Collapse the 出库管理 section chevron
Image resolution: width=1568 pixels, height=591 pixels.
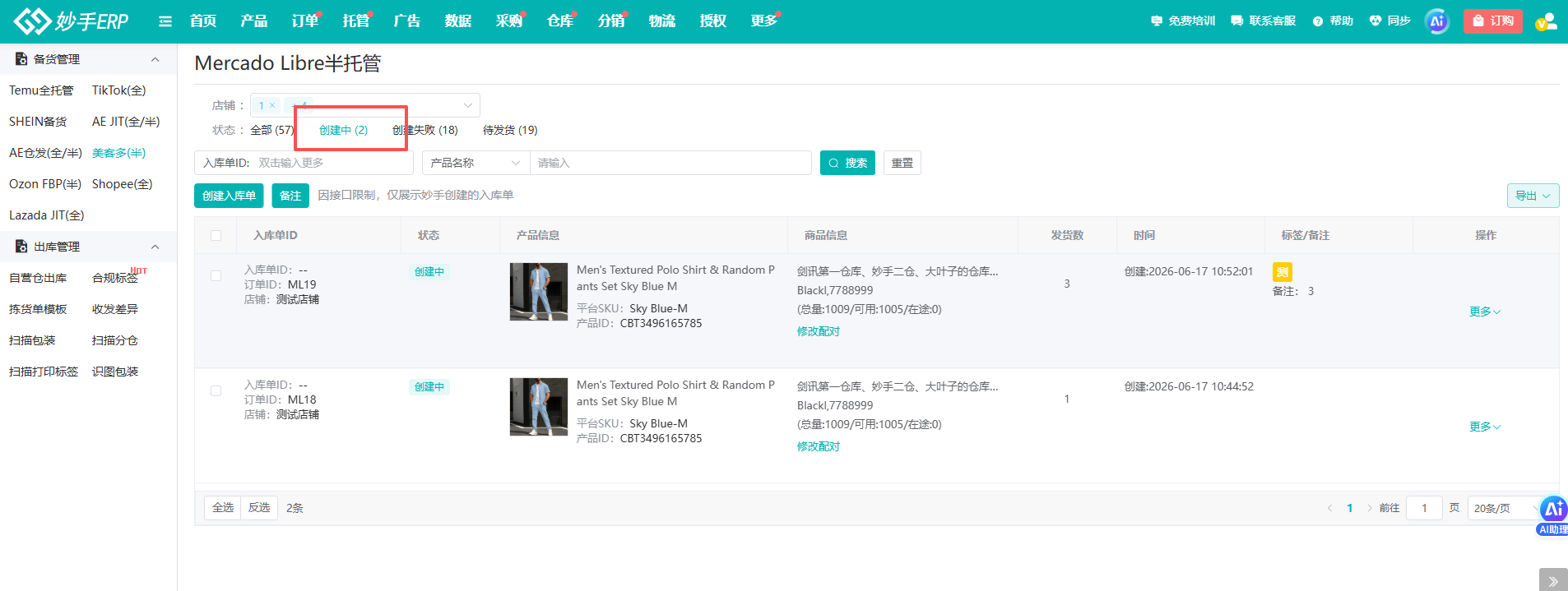[155, 247]
